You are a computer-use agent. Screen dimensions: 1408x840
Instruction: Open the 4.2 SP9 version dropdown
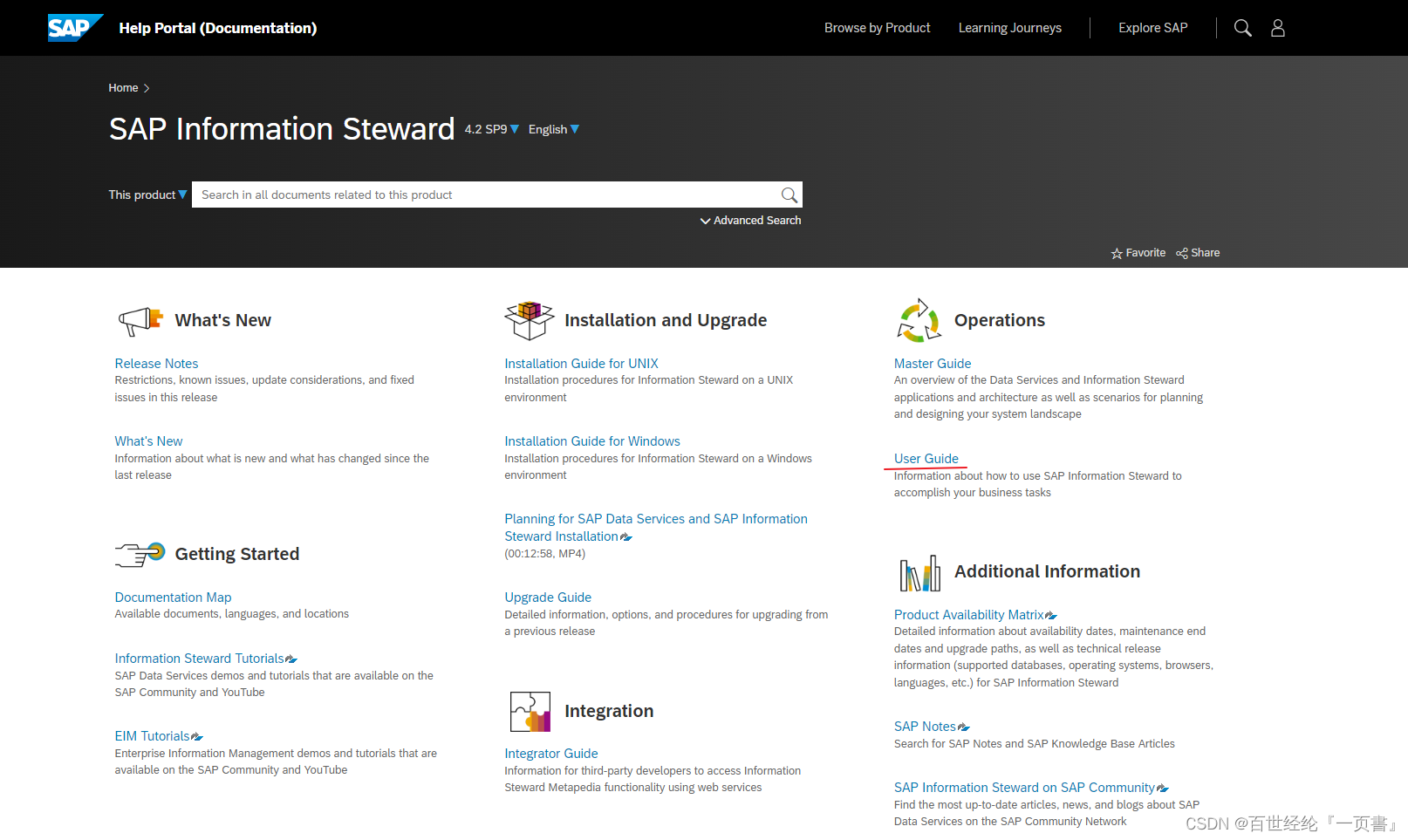tap(491, 129)
